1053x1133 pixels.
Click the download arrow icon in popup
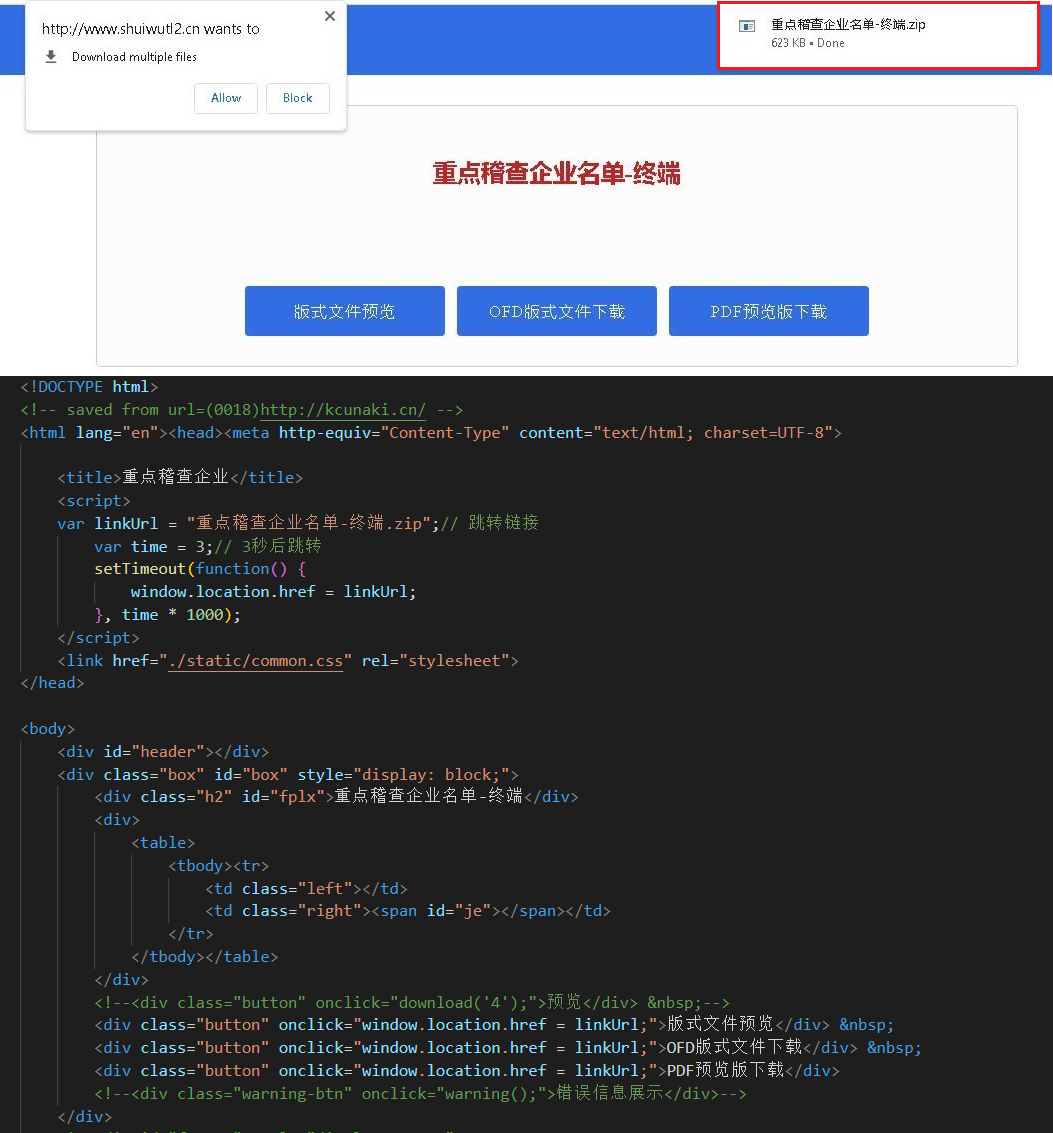coord(51,56)
